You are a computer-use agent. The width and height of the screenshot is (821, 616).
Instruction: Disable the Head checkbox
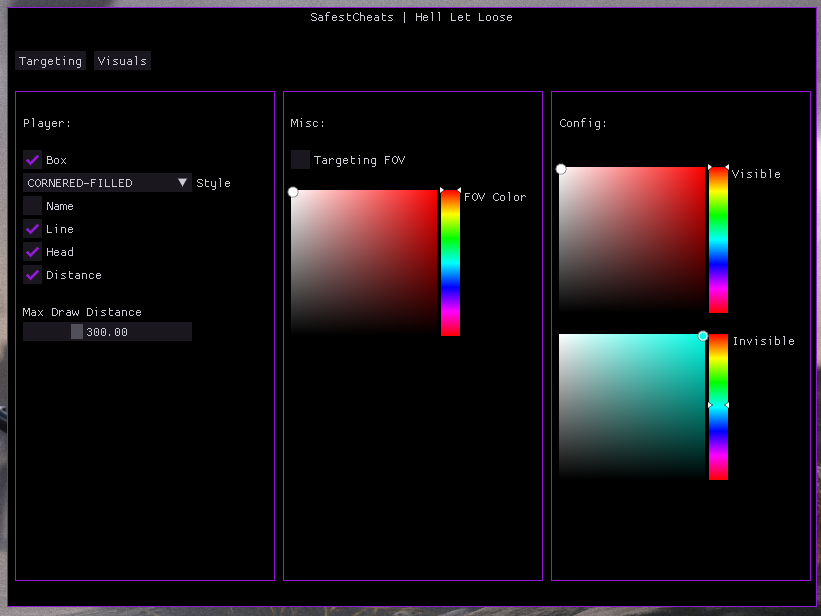(32, 252)
